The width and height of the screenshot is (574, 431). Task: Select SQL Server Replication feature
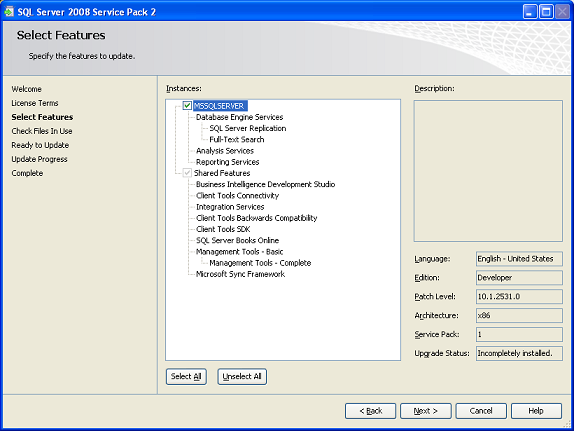point(247,128)
